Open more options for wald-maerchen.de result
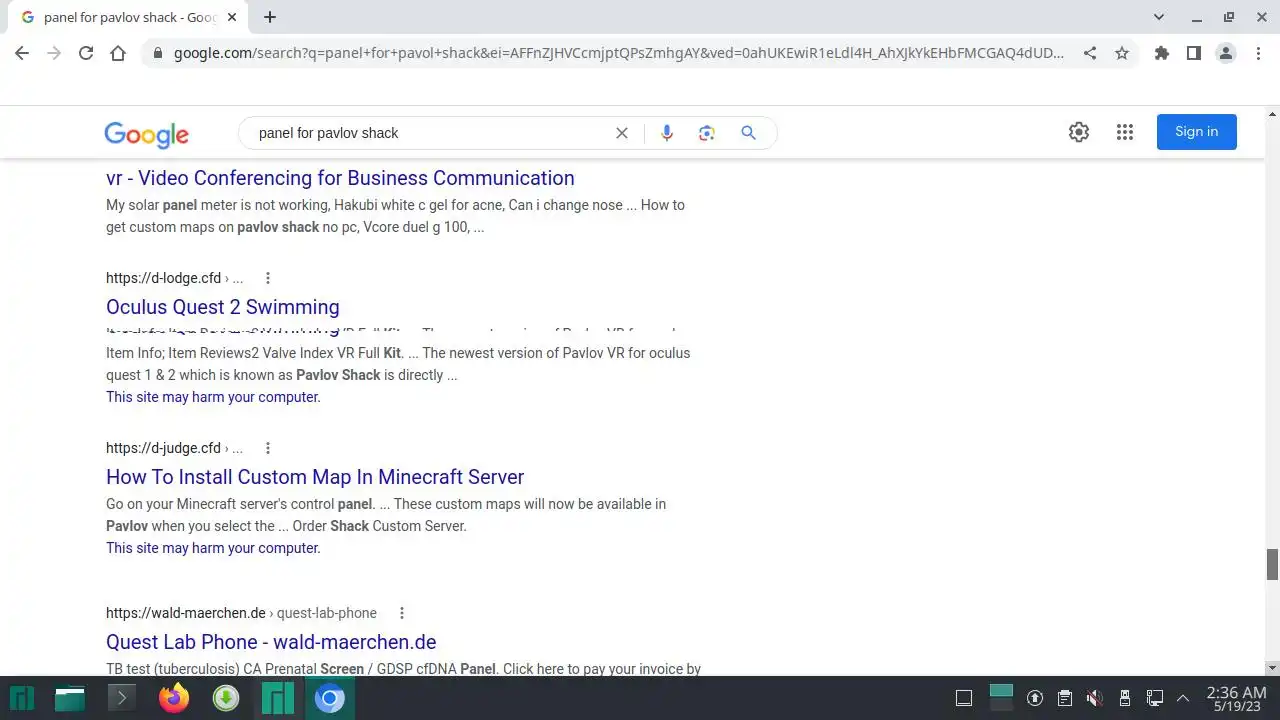1280x720 pixels. click(402, 613)
